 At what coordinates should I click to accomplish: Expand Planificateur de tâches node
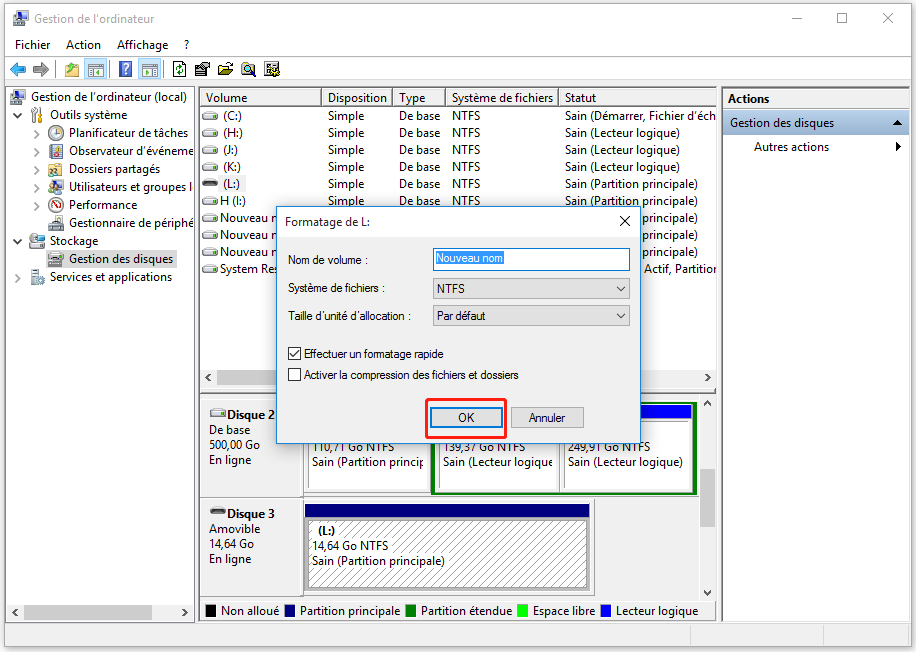(37, 134)
